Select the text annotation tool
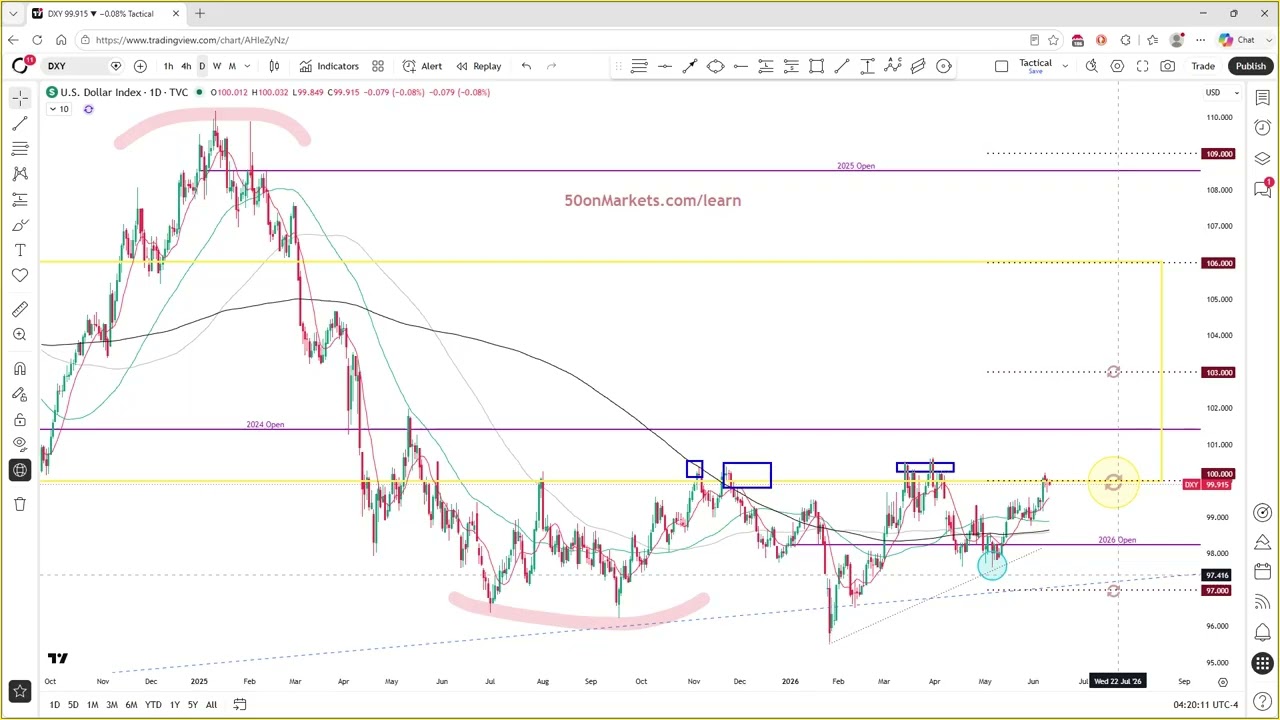Screen dimensions: 1280x720 point(20,250)
